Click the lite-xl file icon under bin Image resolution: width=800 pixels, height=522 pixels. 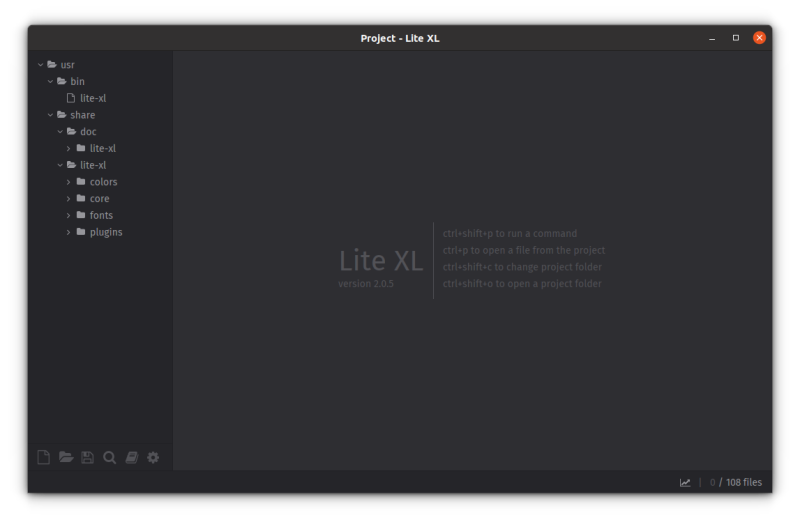71,98
